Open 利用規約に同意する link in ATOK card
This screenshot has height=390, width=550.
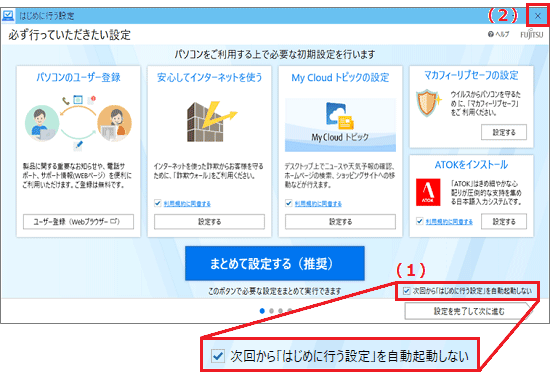tap(449, 222)
